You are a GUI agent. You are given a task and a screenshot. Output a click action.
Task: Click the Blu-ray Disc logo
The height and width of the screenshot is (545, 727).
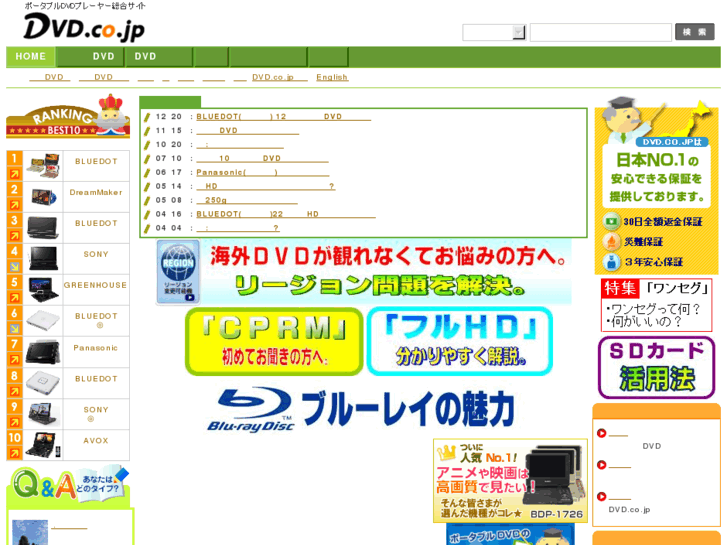(251, 410)
